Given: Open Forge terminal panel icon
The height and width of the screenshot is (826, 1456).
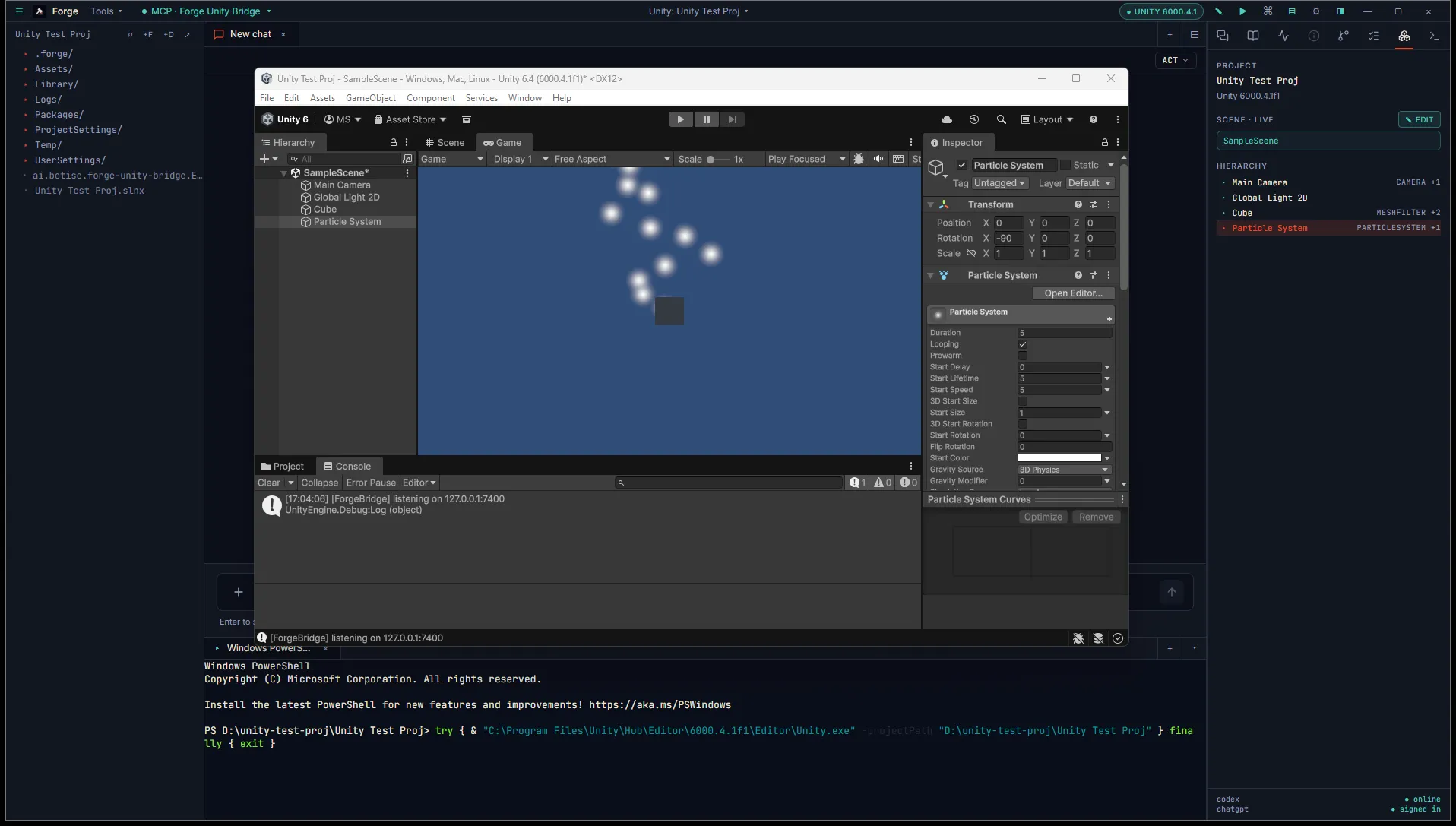Looking at the screenshot, I should 1434,36.
